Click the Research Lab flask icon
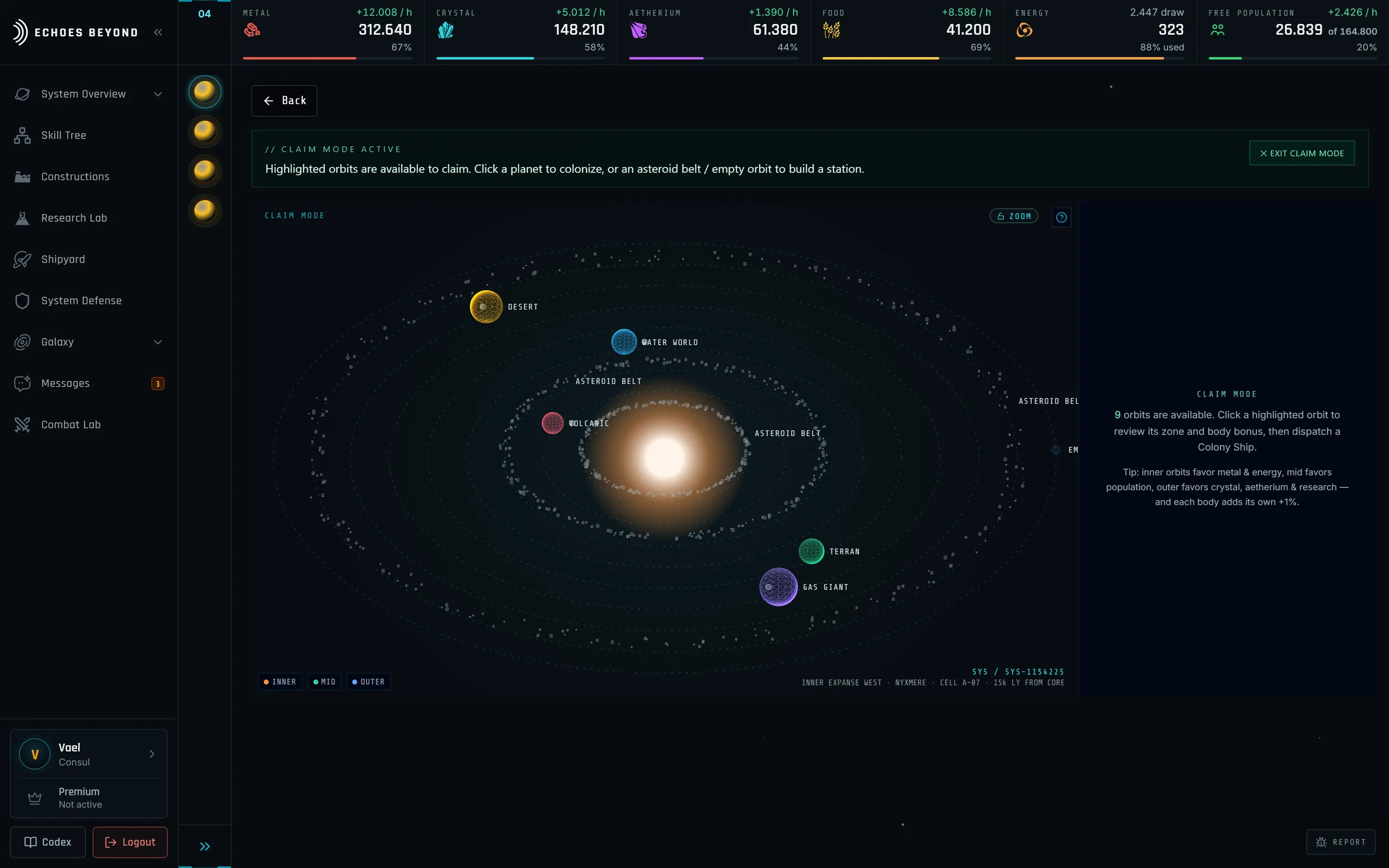 (22, 218)
